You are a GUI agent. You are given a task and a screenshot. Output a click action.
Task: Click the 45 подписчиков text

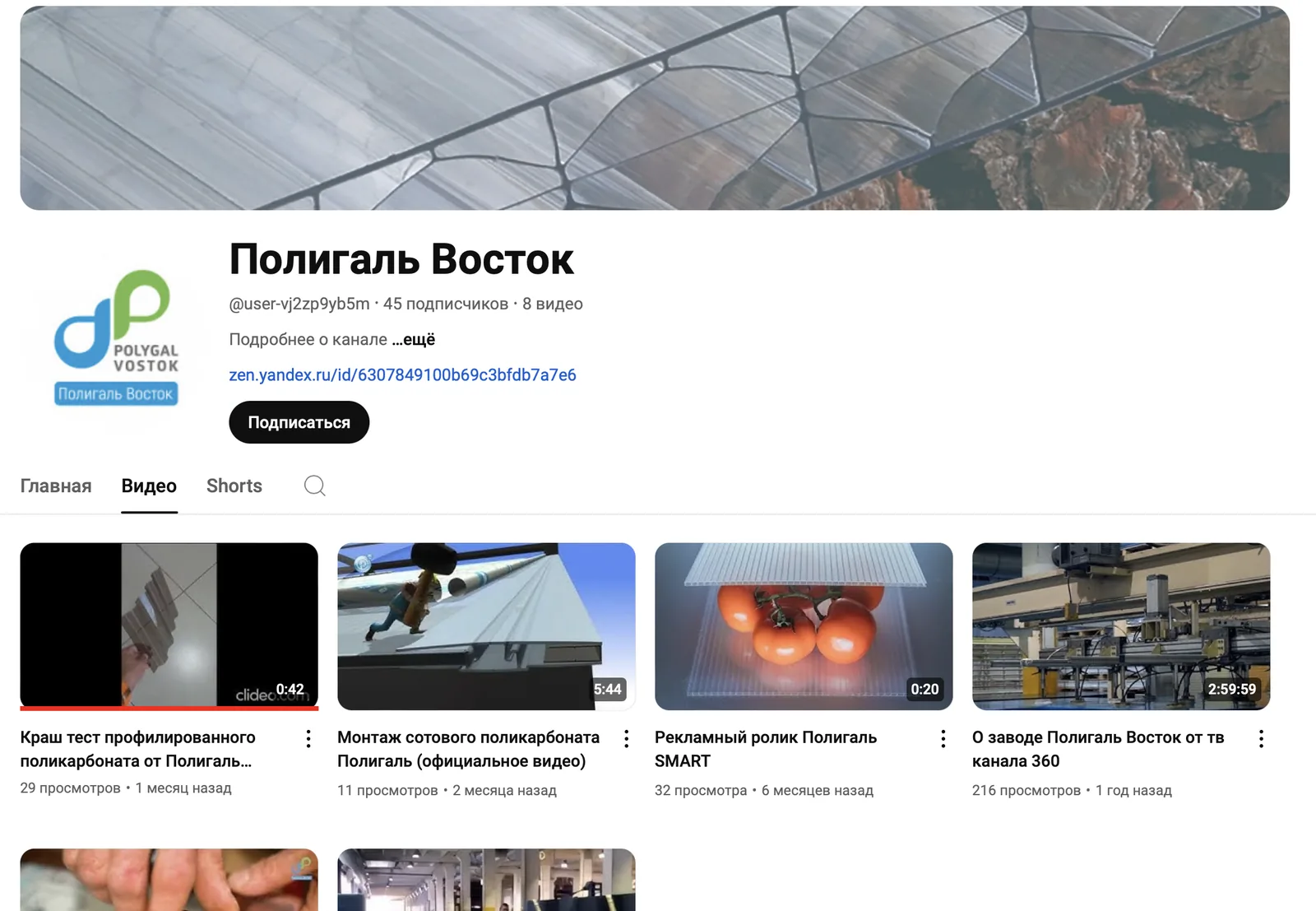pyautogui.click(x=446, y=304)
